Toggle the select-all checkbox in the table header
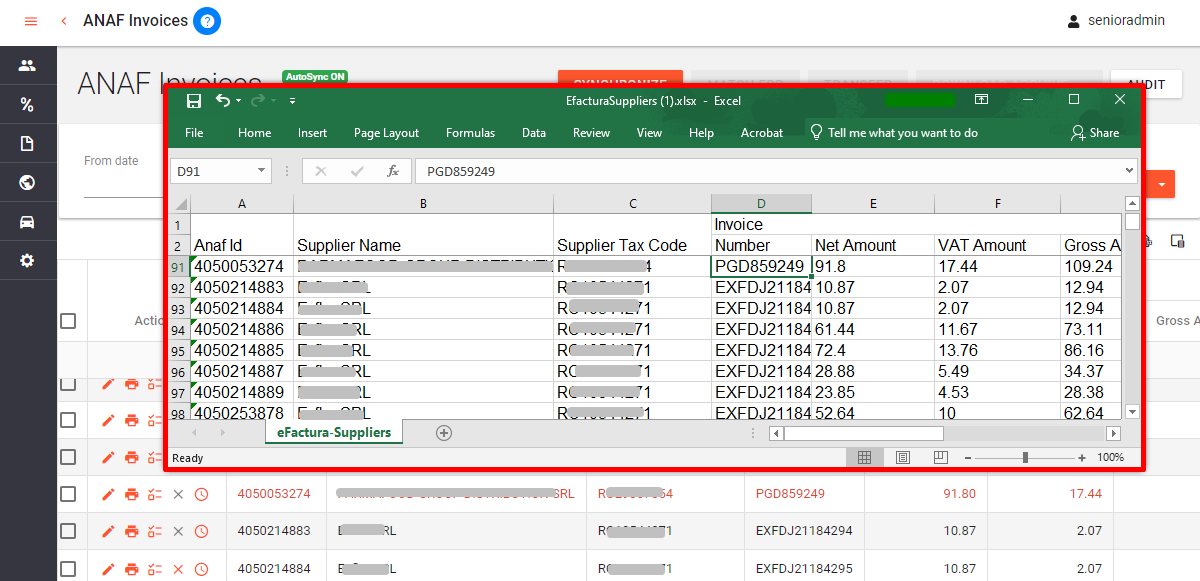 (x=68, y=321)
